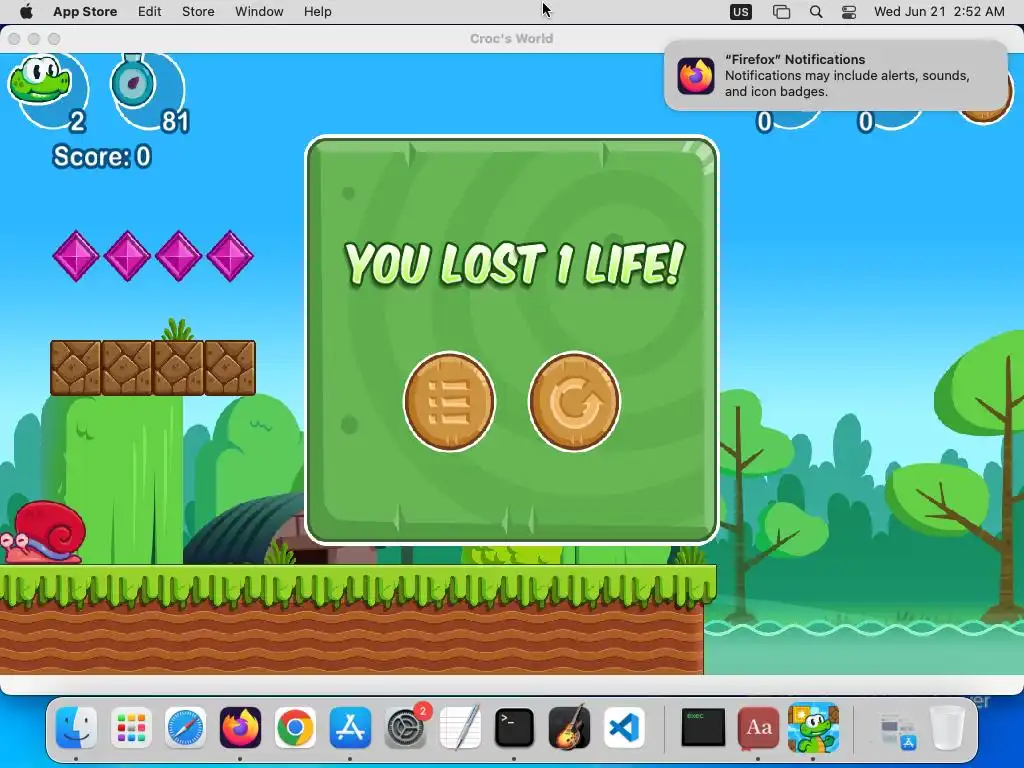
Task: Show the date and time panel
Action: tap(939, 12)
